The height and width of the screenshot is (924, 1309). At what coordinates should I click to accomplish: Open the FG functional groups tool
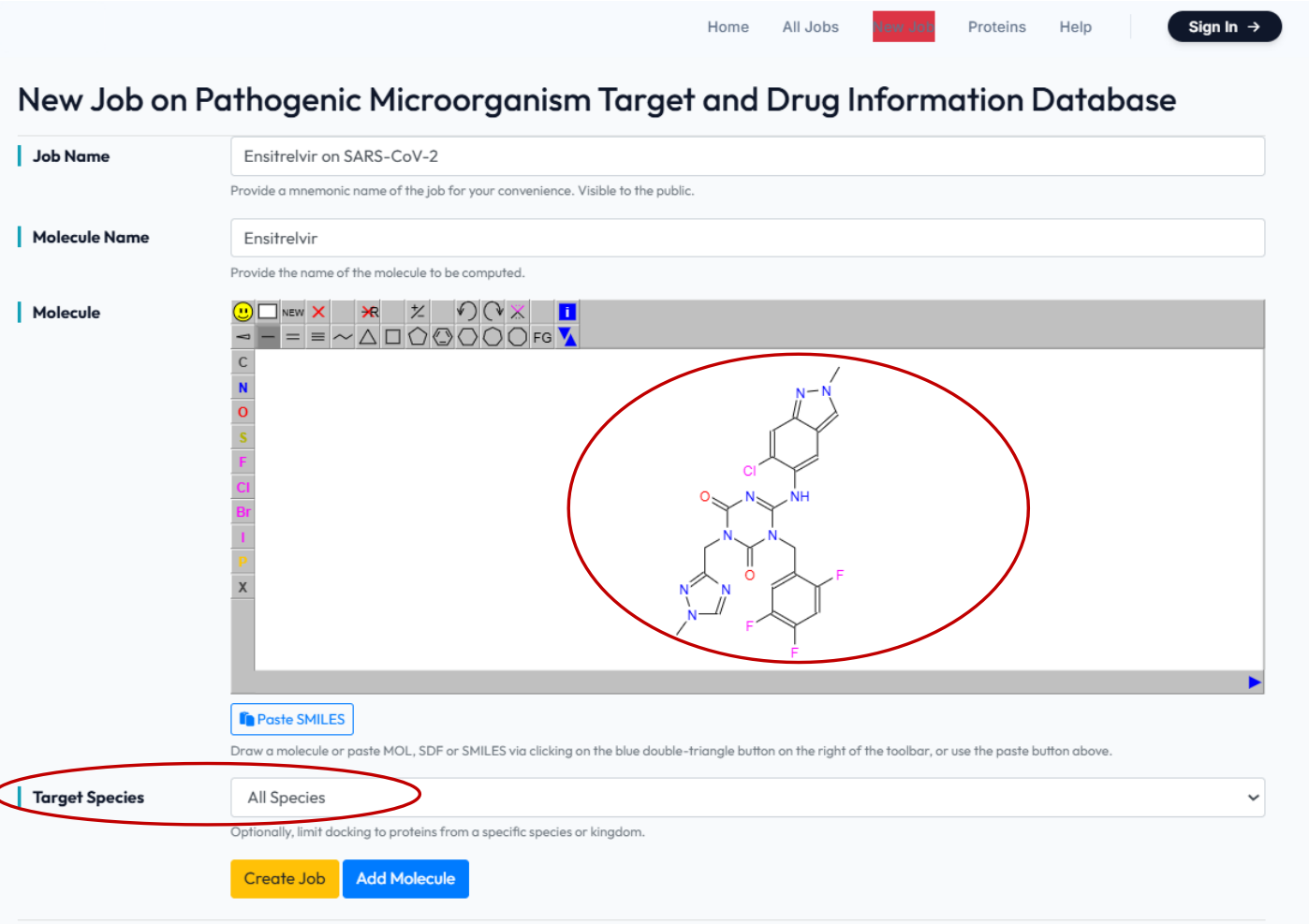(542, 336)
